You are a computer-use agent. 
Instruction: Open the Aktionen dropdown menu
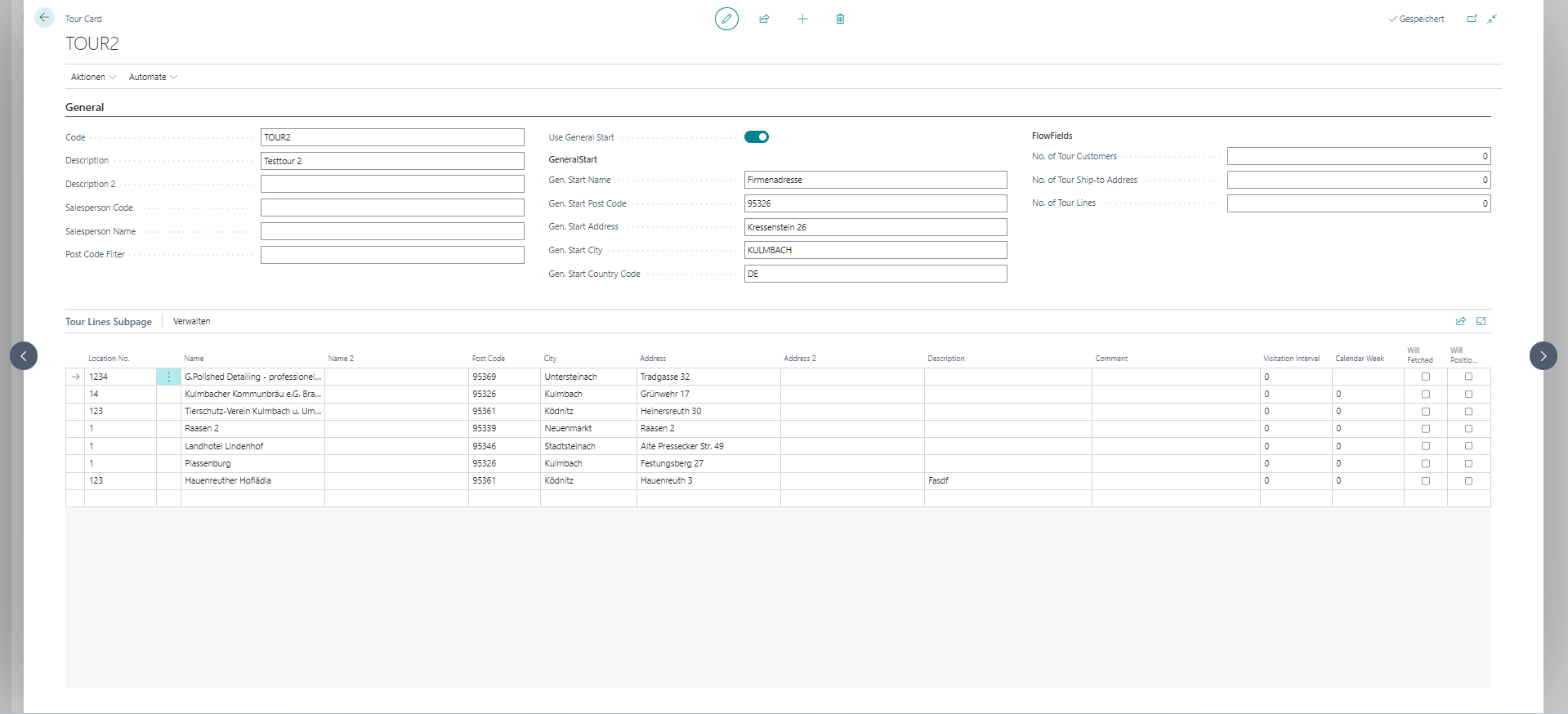[93, 77]
